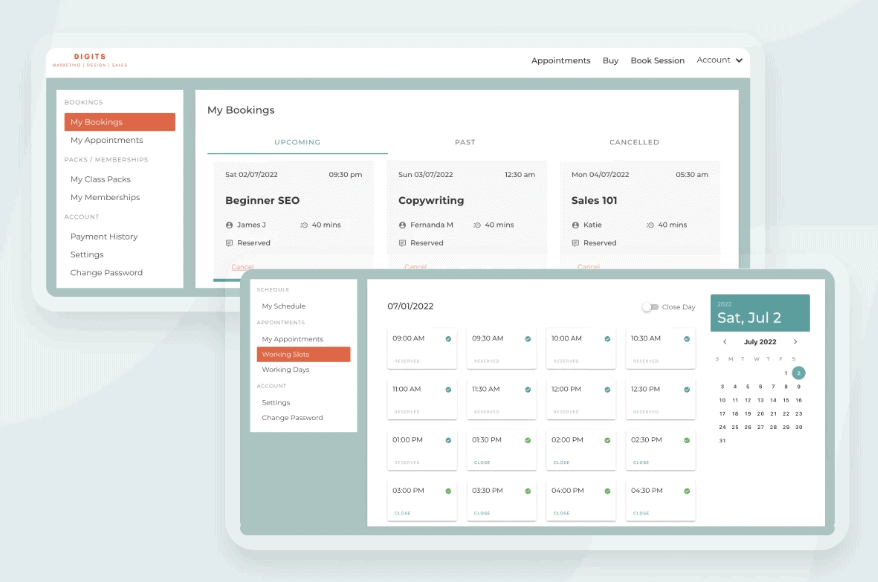Click the check icon on the 12:30 PM slot

click(x=687, y=390)
